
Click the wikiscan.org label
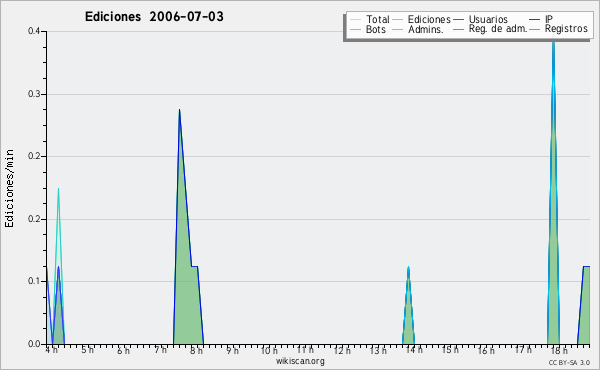pos(300,361)
